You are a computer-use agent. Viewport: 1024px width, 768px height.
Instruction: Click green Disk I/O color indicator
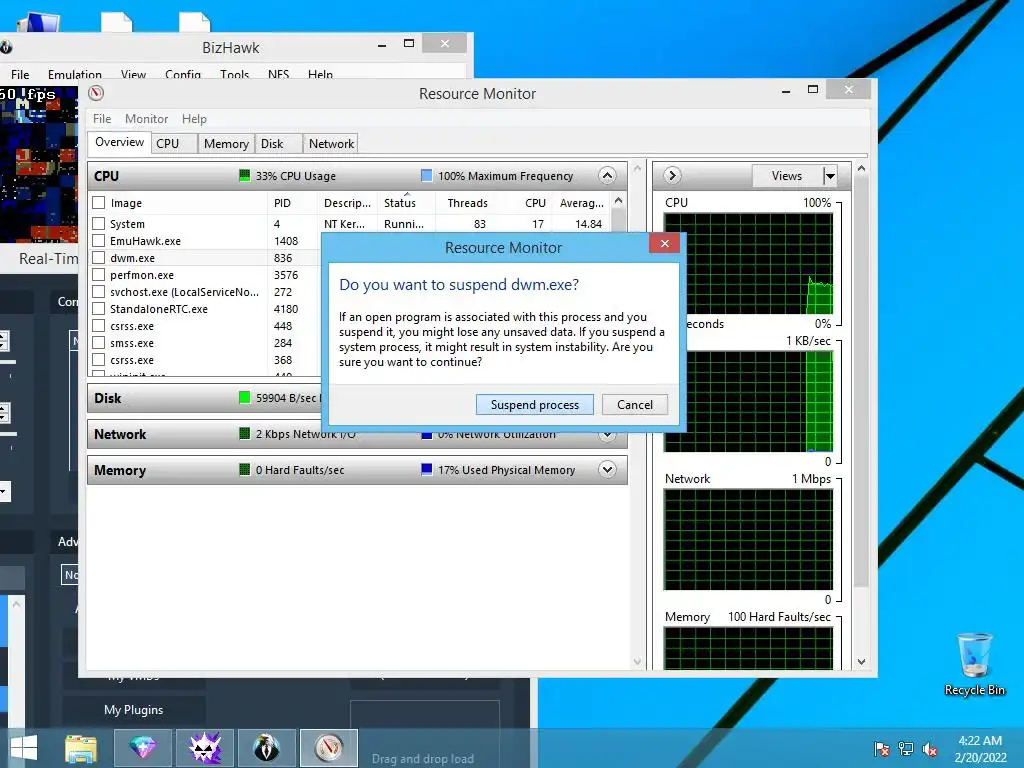(244, 398)
